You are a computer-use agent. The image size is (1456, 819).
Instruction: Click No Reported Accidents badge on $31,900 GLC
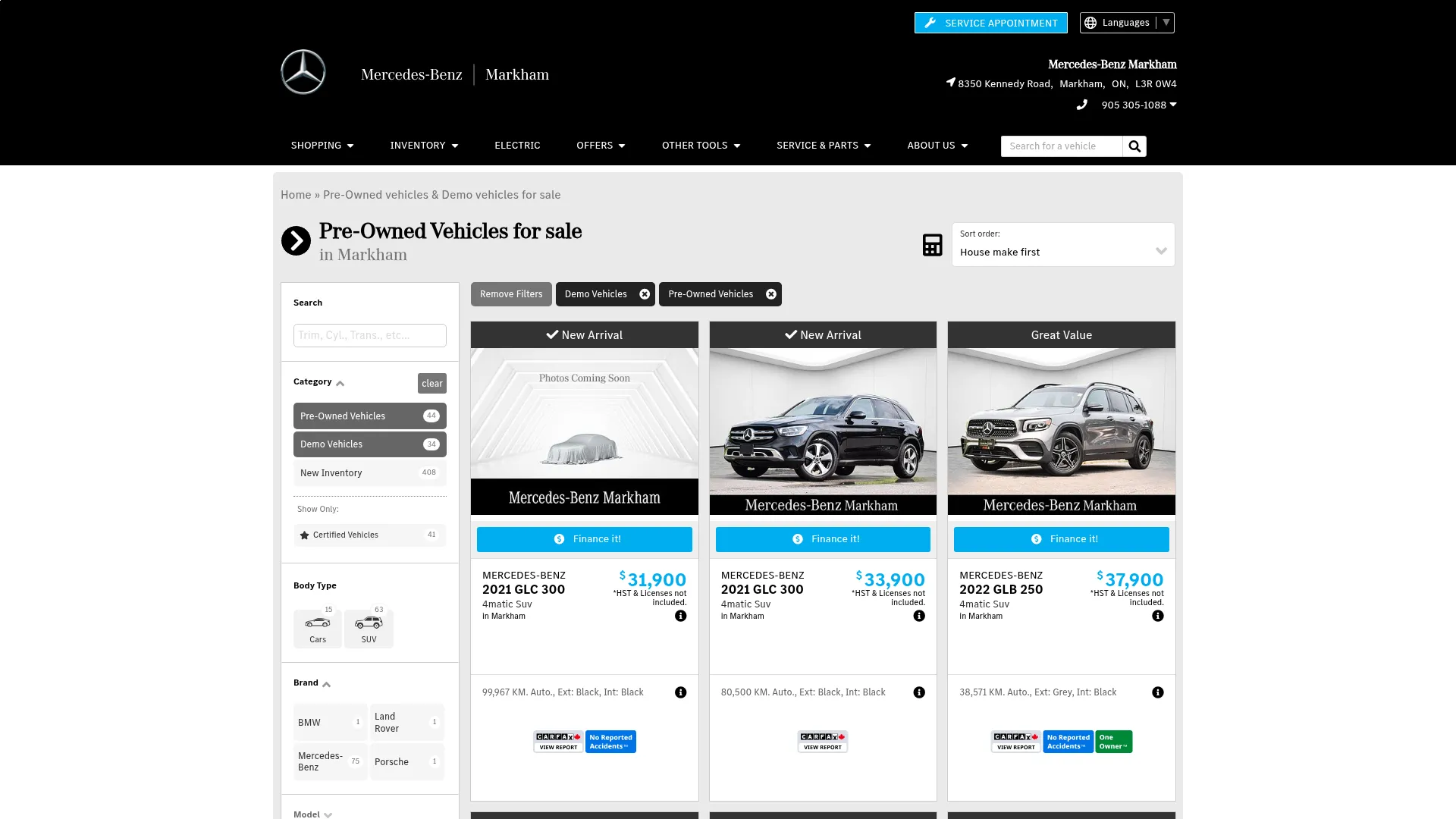click(610, 742)
